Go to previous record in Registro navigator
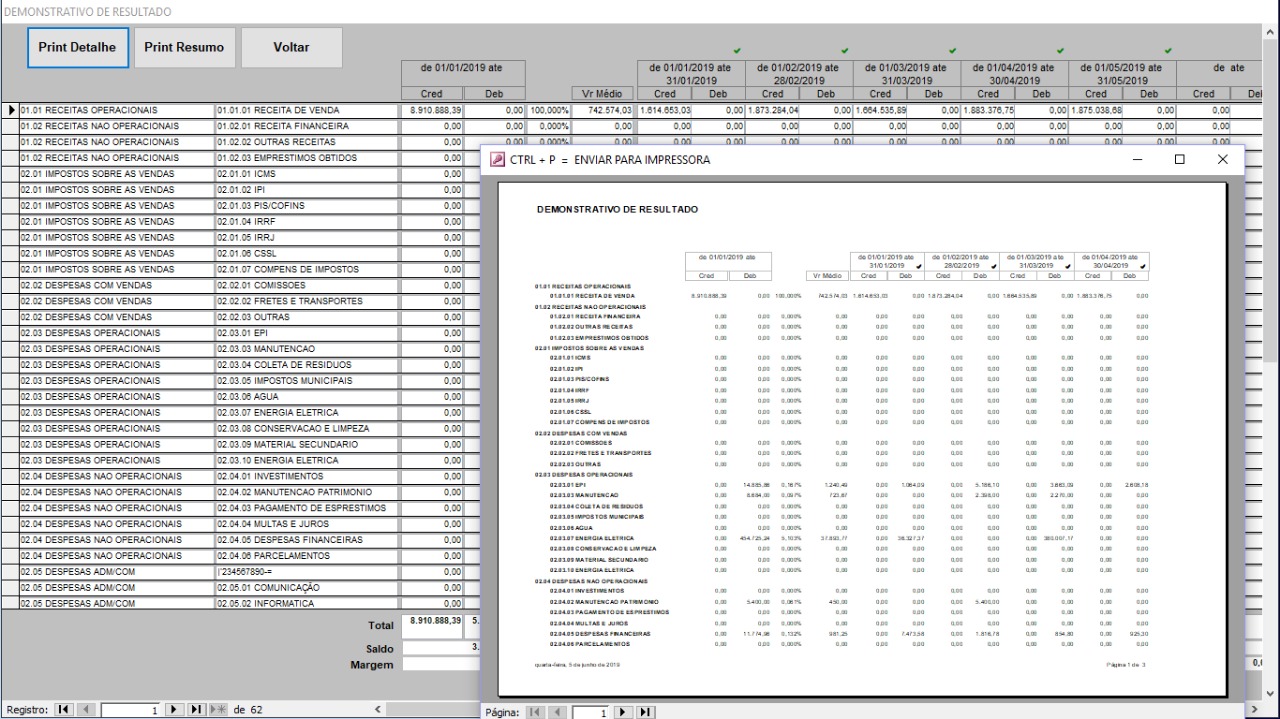Screen dimensions: 1280x719 pos(85,710)
